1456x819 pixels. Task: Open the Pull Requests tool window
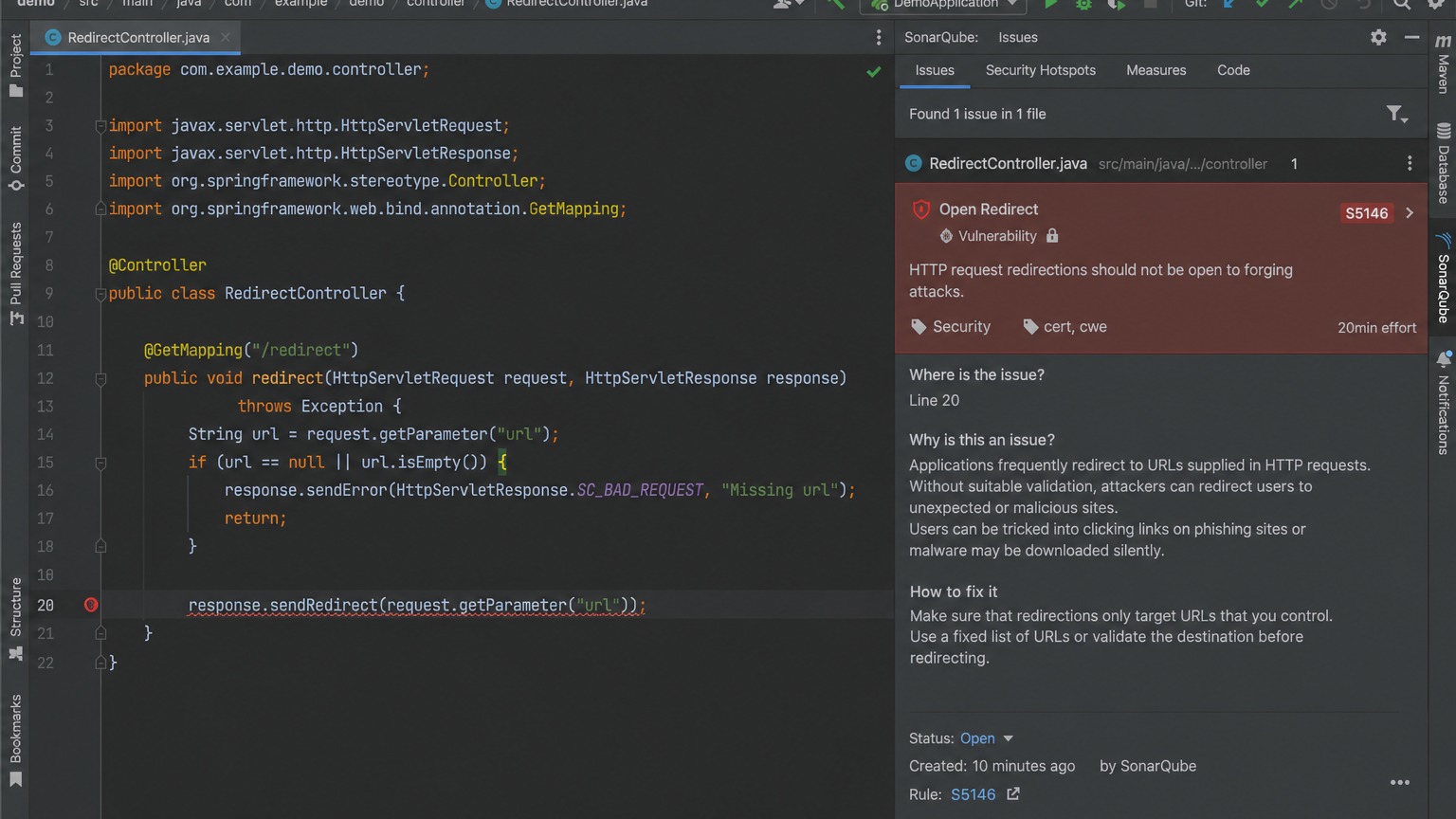point(15,273)
